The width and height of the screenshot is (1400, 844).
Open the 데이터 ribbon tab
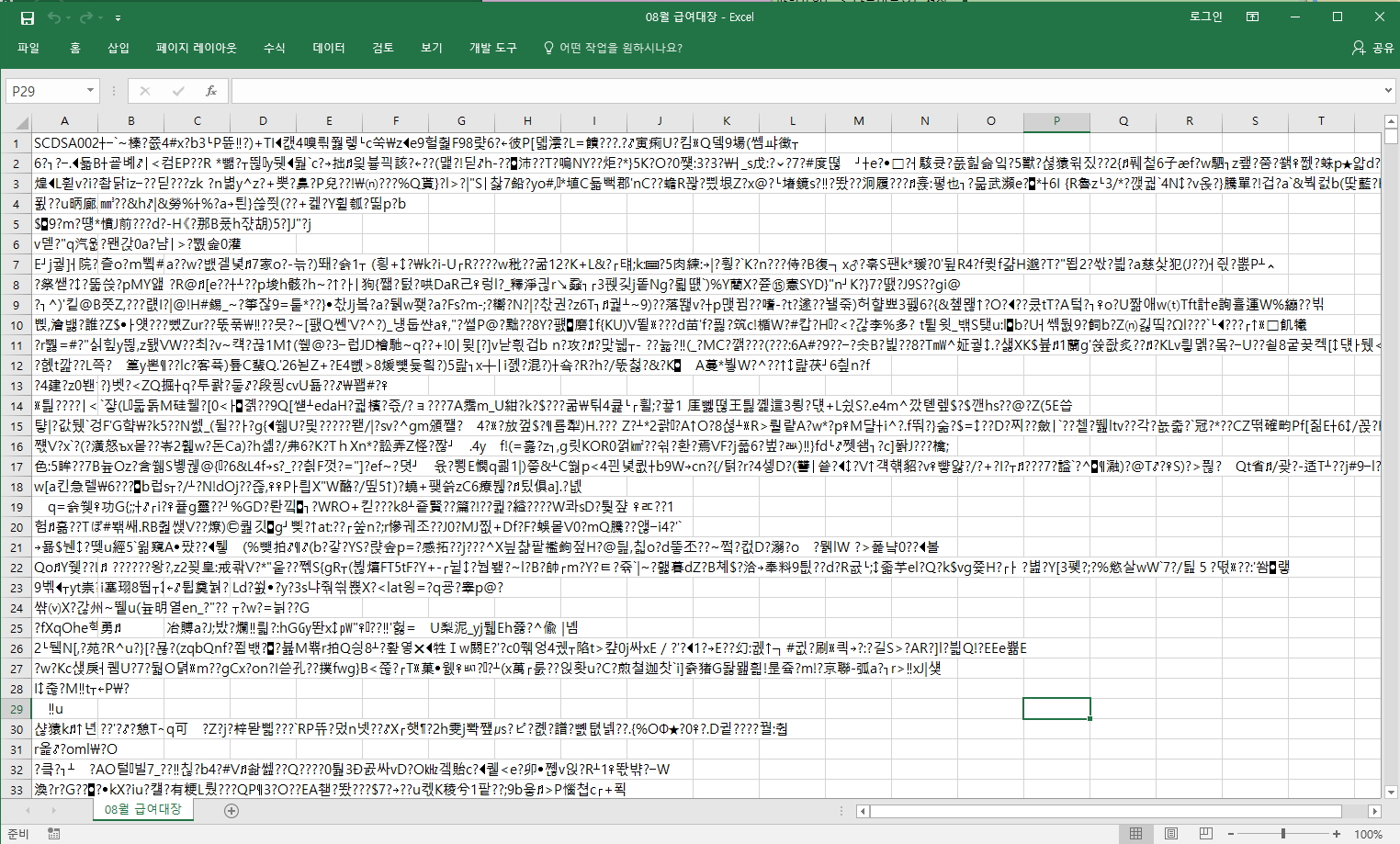328,48
